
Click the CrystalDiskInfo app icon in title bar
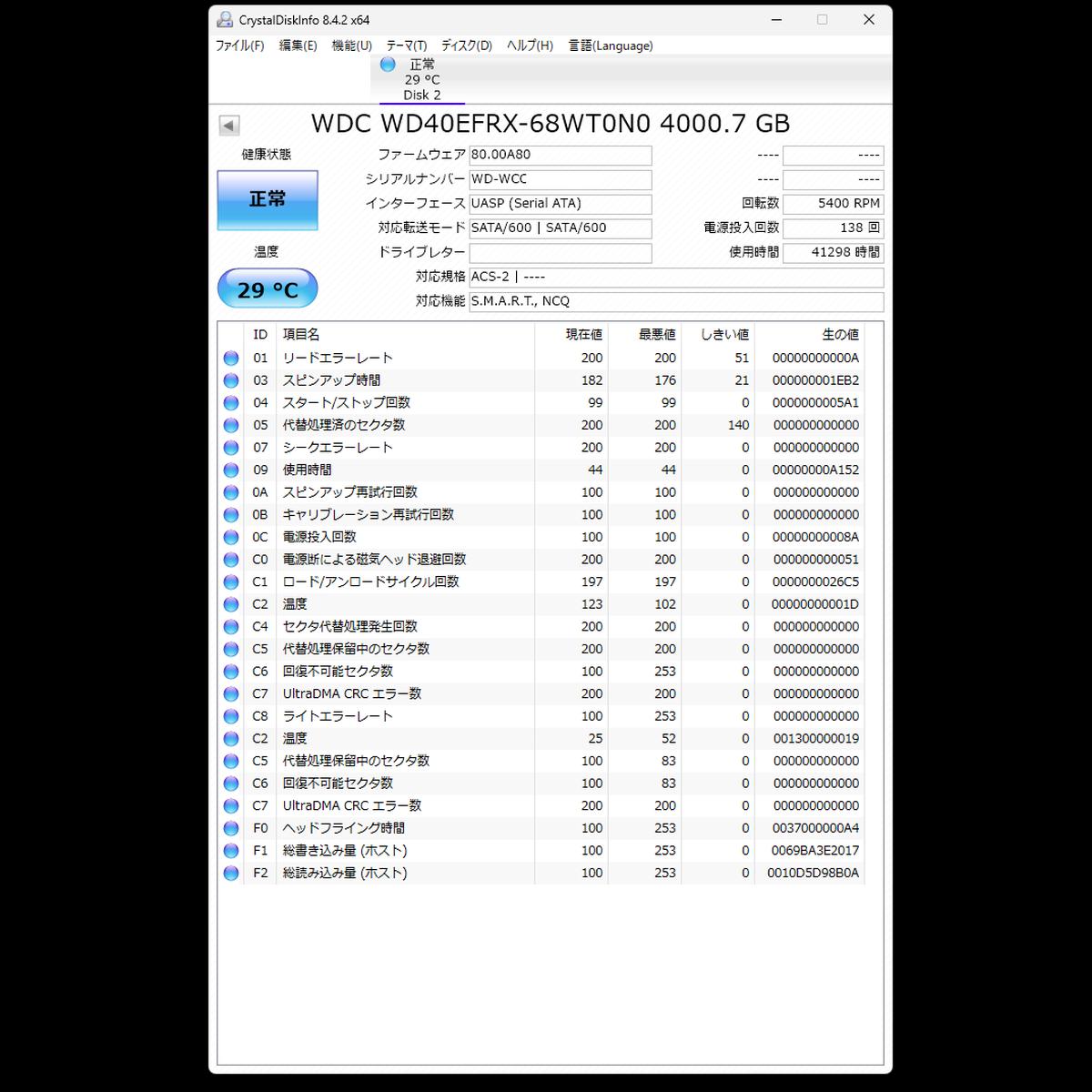click(x=225, y=20)
